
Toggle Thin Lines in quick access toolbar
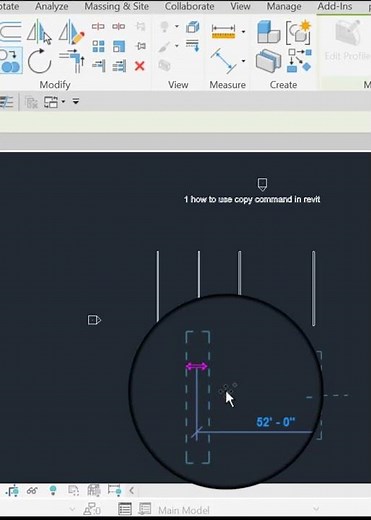tap(6, 102)
